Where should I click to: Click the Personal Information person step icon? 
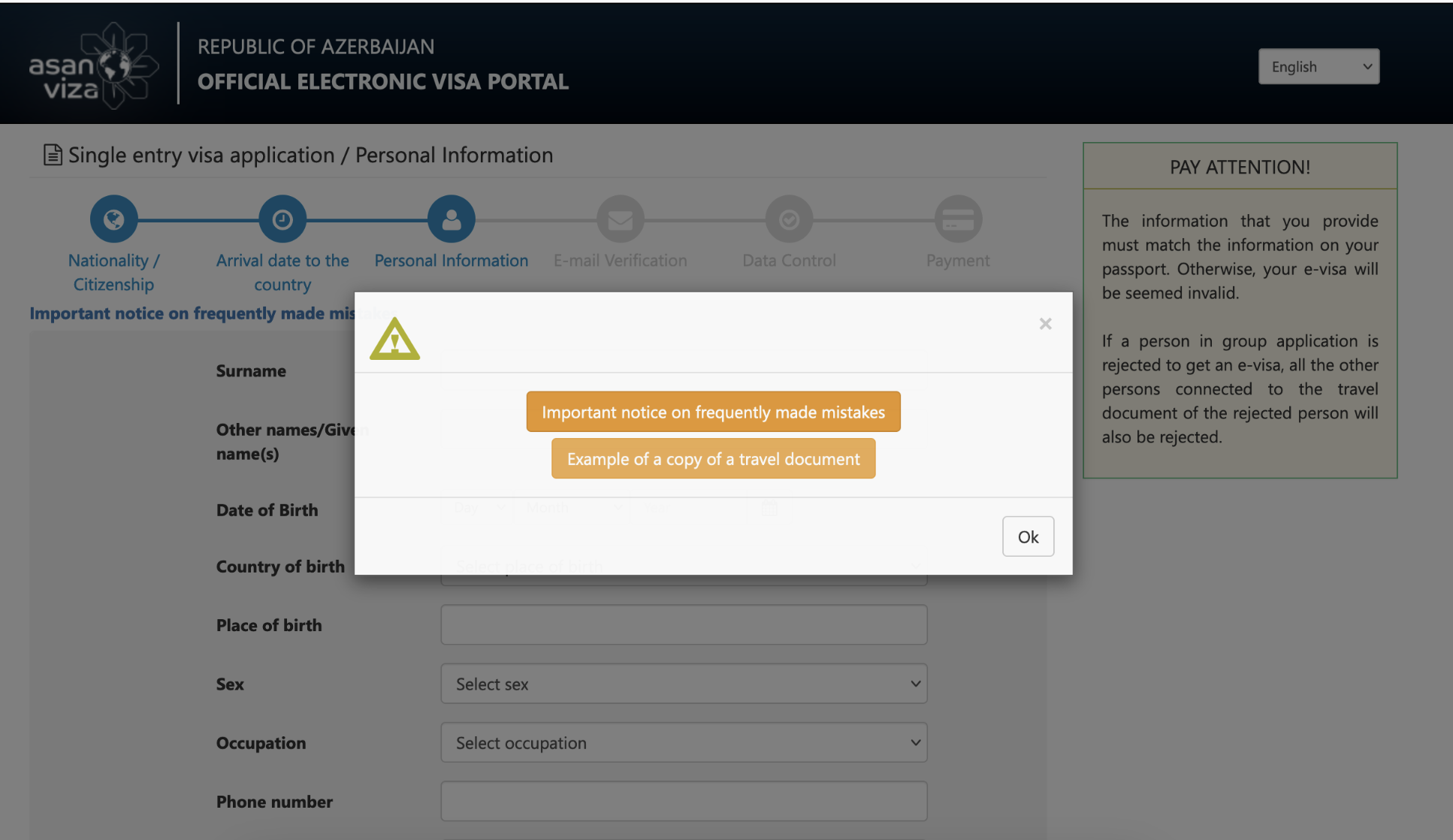451,219
